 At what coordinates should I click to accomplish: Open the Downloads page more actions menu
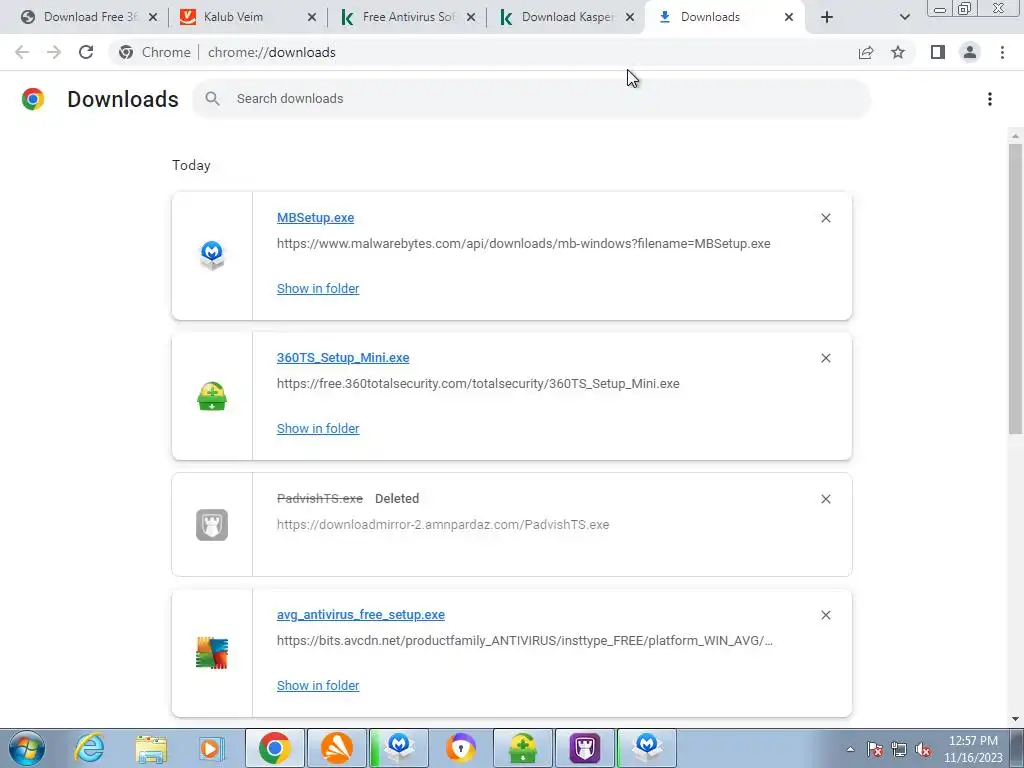tap(990, 99)
